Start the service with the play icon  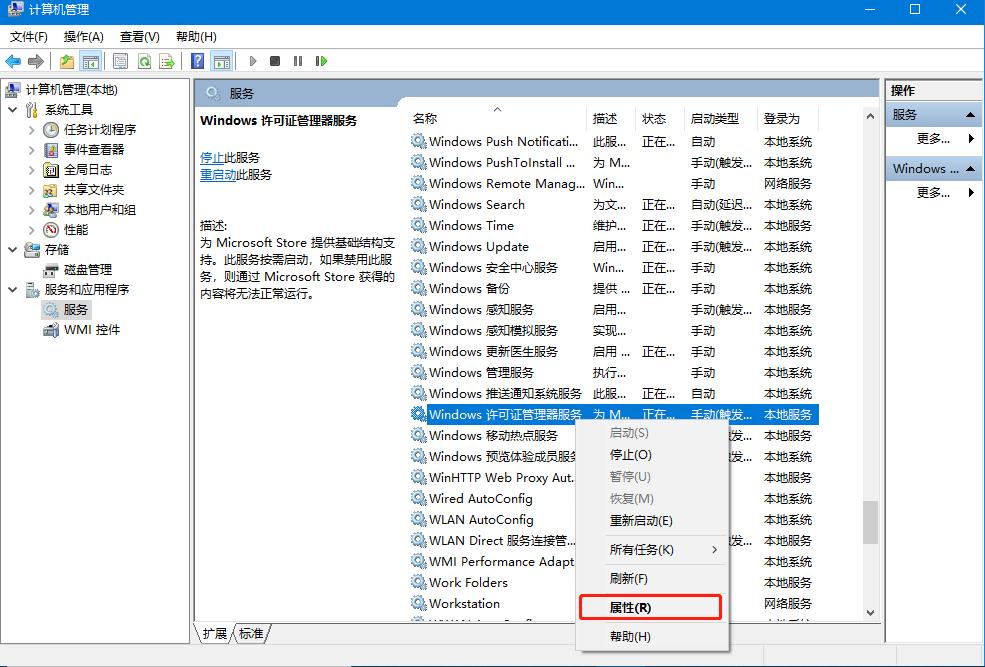pyautogui.click(x=252, y=61)
